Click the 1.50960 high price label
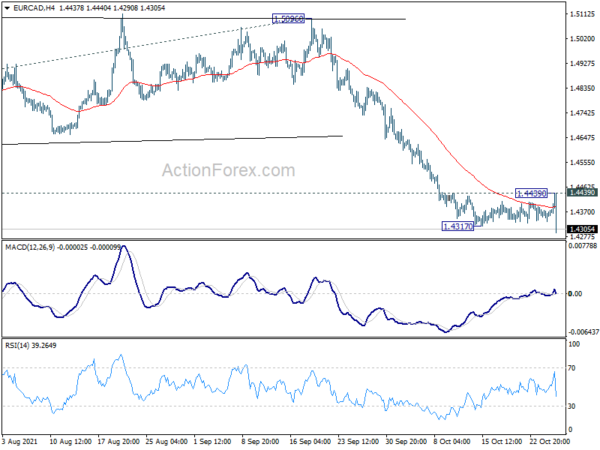Image resolution: width=600 pixels, height=450 pixels. click(289, 18)
